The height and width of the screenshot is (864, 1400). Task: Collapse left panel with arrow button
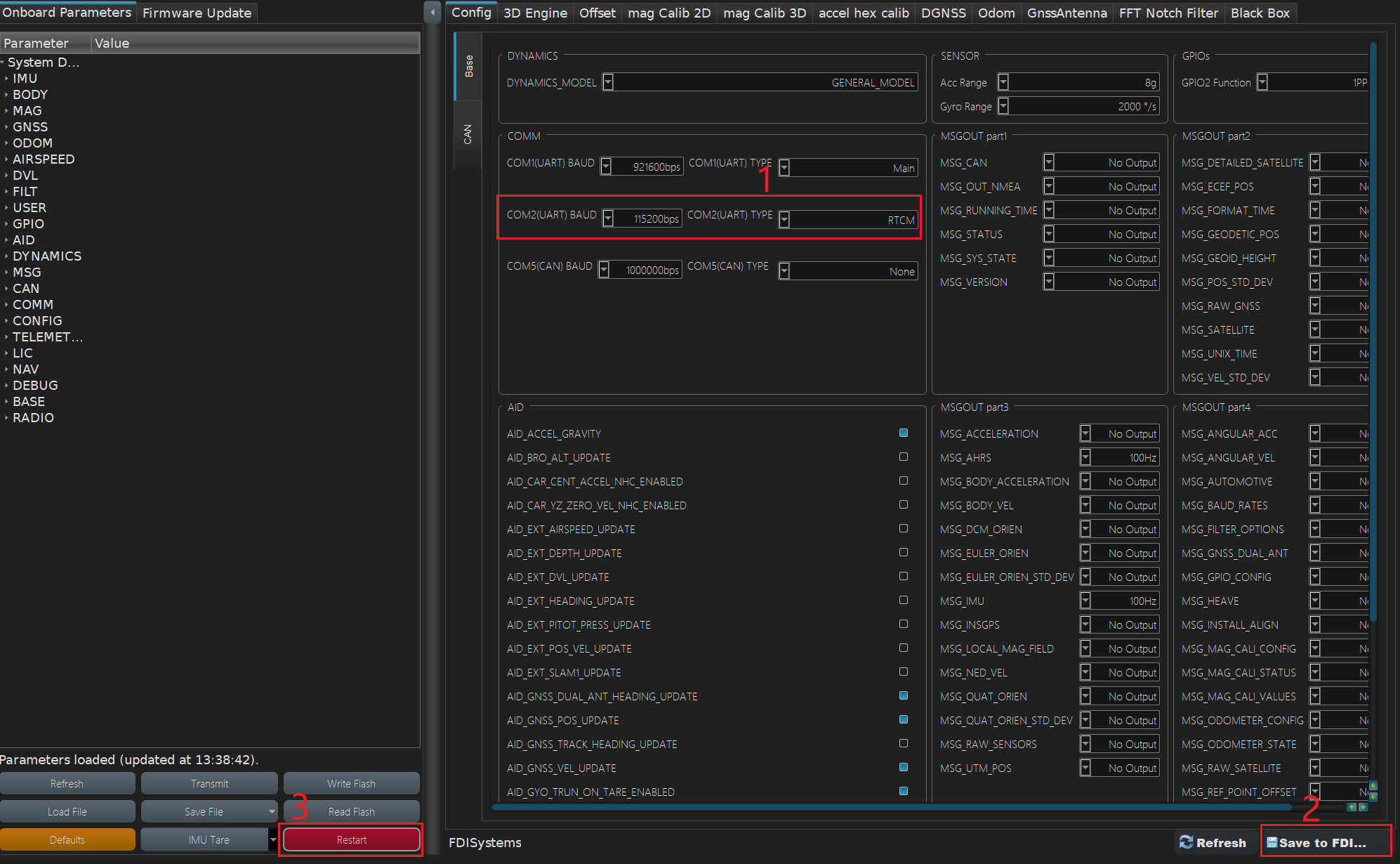[432, 12]
